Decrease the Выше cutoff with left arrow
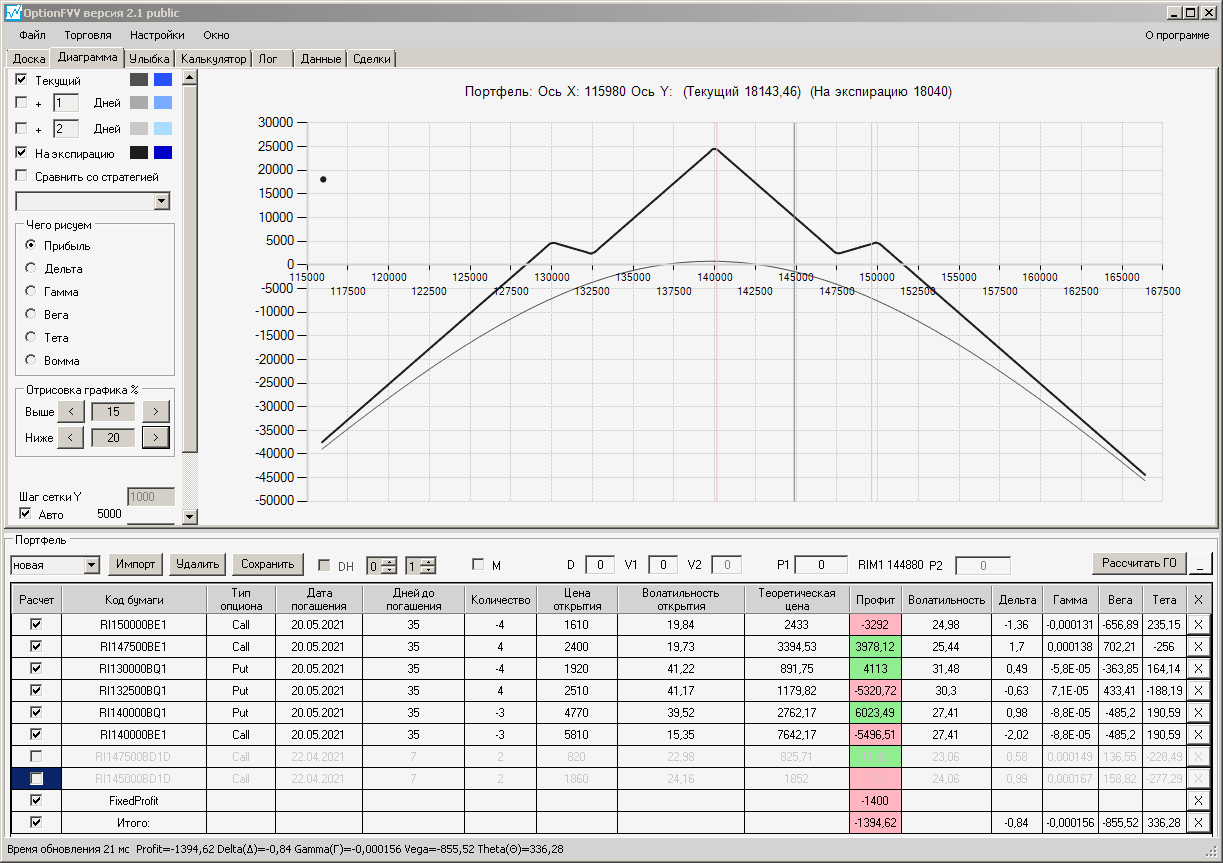 71,411
